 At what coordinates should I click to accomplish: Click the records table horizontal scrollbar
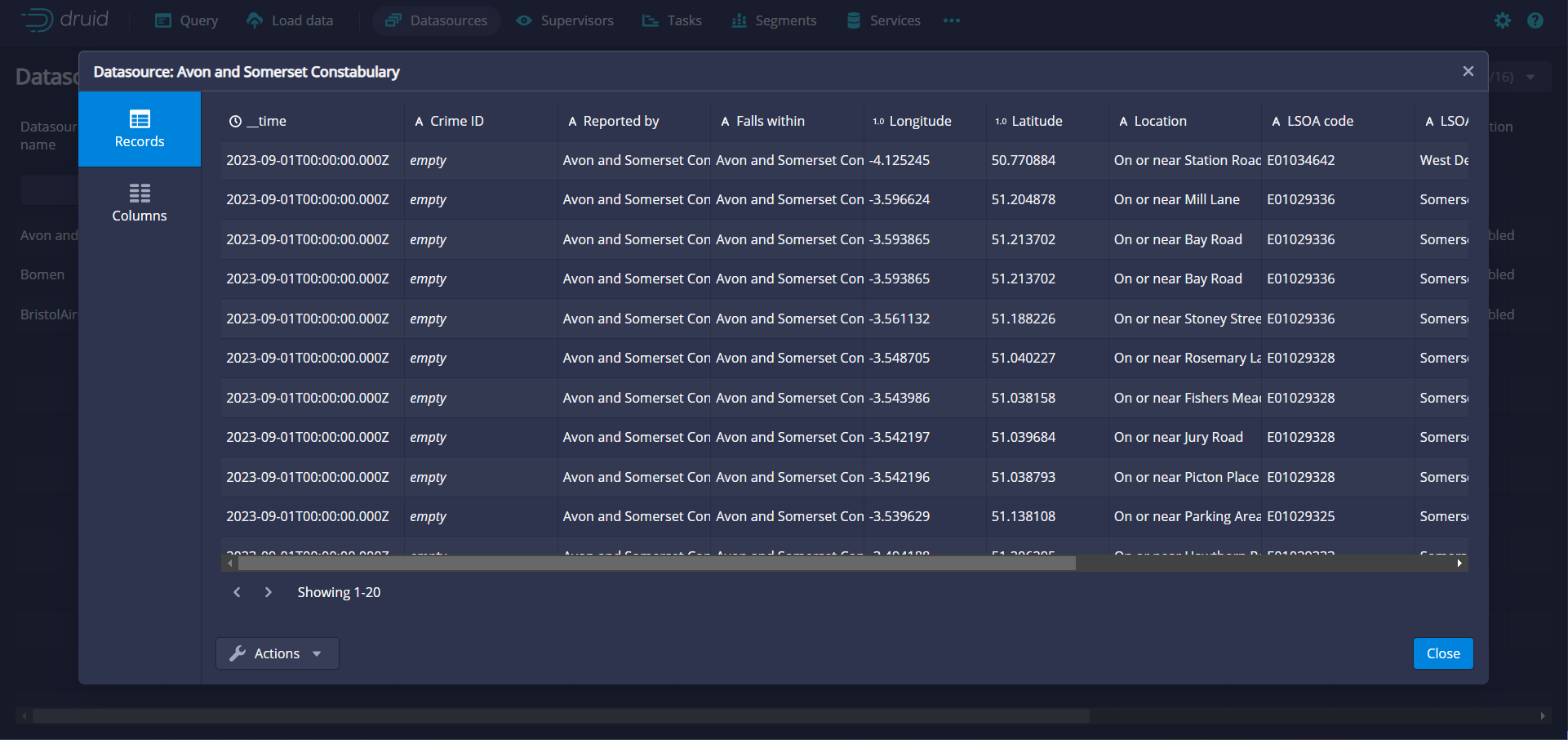[656, 564]
